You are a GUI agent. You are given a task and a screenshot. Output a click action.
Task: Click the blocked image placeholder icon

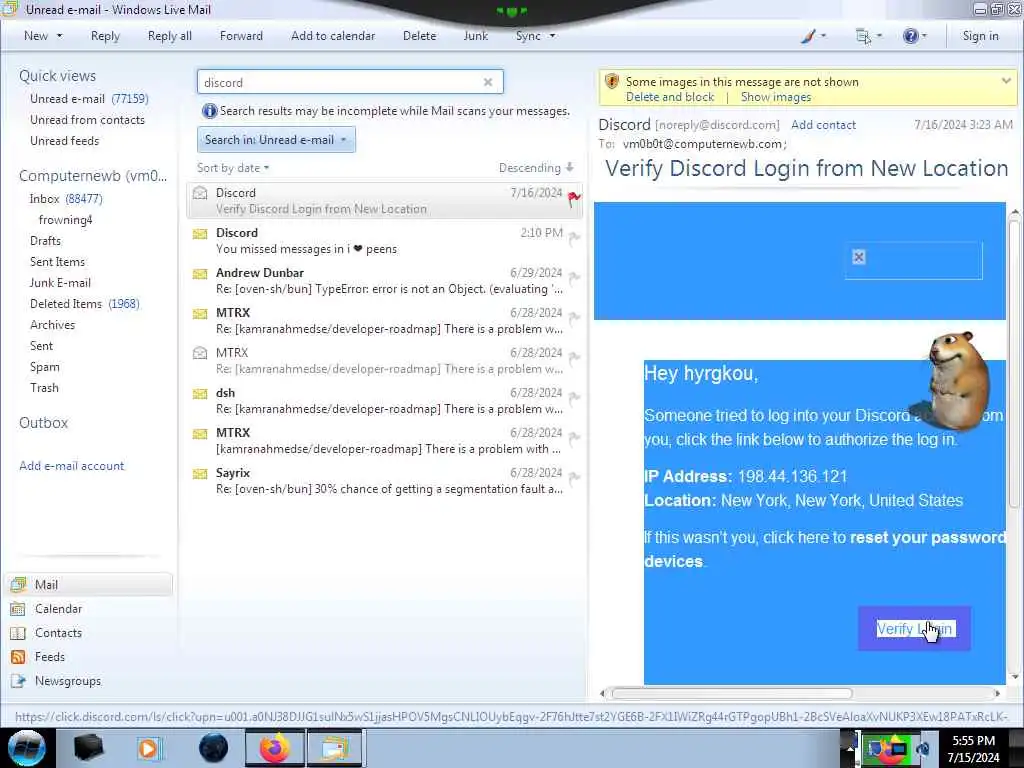coord(859,257)
